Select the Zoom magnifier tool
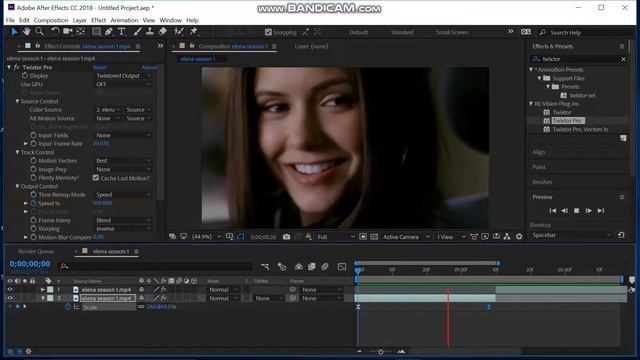This screenshot has width=640, height=360. pyautogui.click(x=39, y=31)
